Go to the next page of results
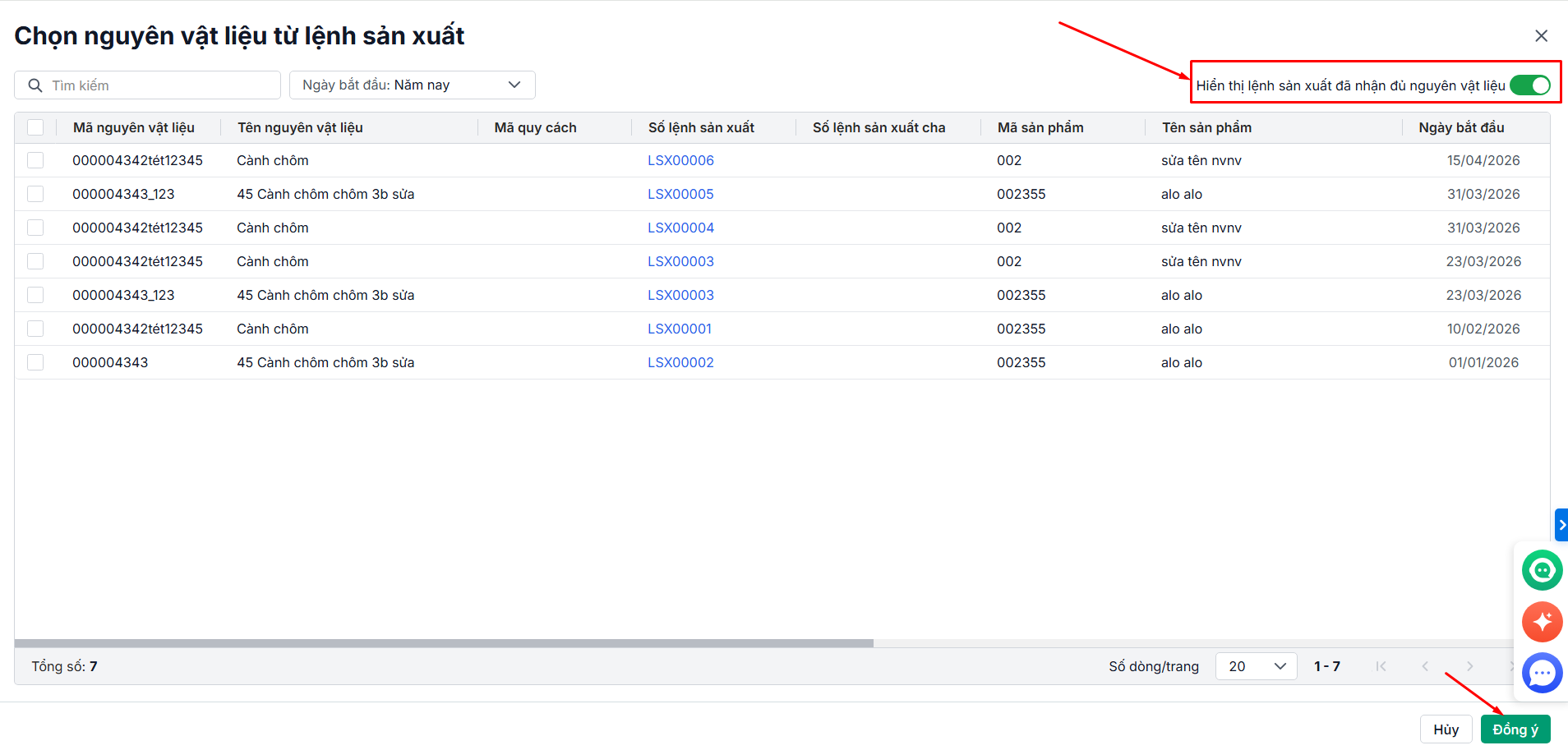 tap(1469, 666)
